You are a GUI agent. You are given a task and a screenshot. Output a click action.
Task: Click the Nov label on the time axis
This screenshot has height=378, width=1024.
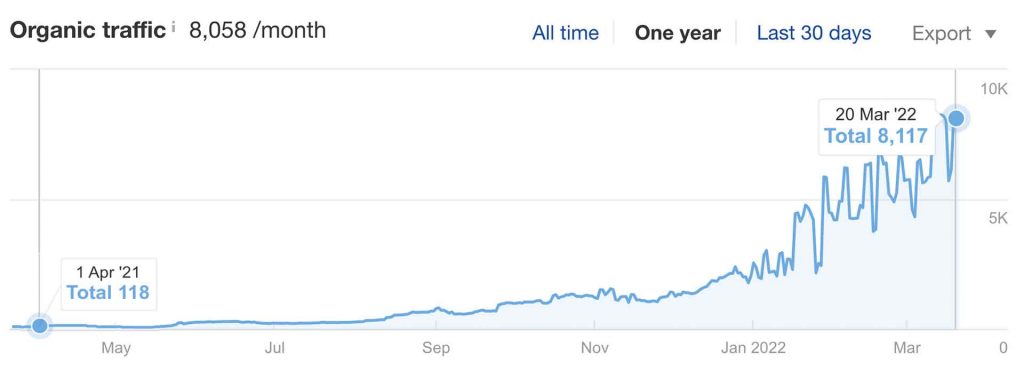(x=595, y=348)
